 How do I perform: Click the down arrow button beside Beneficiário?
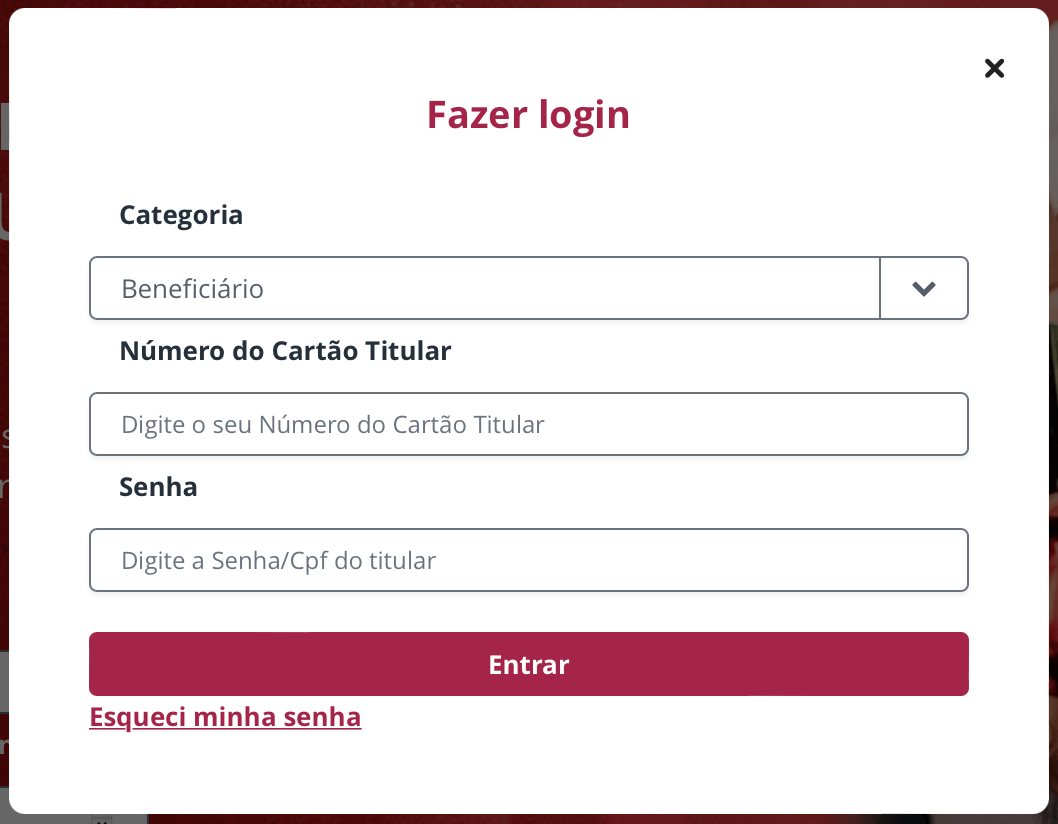pos(924,289)
